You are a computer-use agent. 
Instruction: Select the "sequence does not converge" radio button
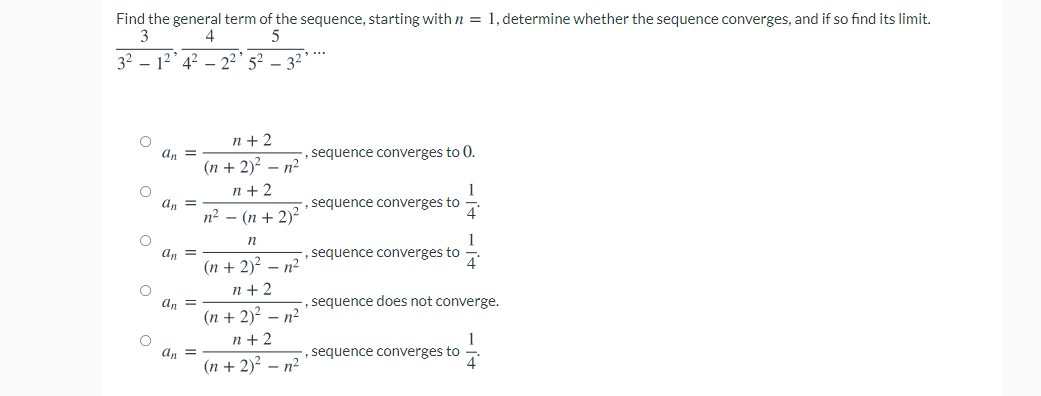[x=145, y=290]
